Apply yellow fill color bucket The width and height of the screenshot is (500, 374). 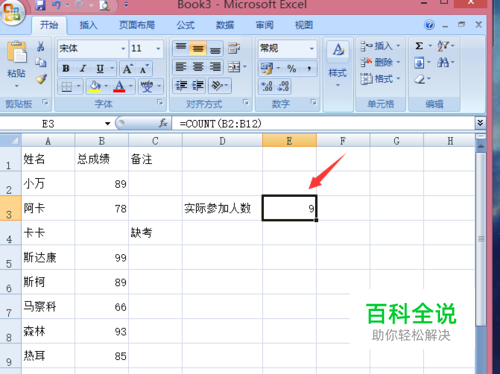pyautogui.click(x=95, y=87)
